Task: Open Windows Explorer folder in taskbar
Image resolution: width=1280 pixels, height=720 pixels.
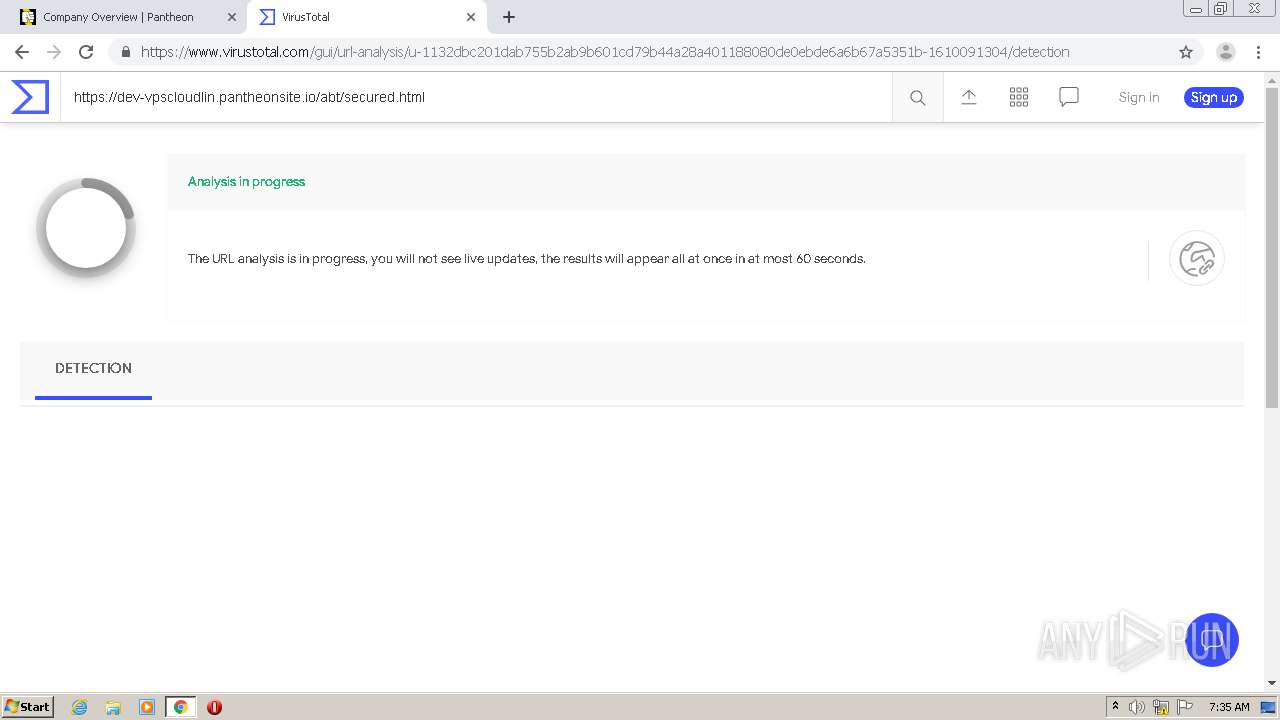Action: (x=113, y=707)
